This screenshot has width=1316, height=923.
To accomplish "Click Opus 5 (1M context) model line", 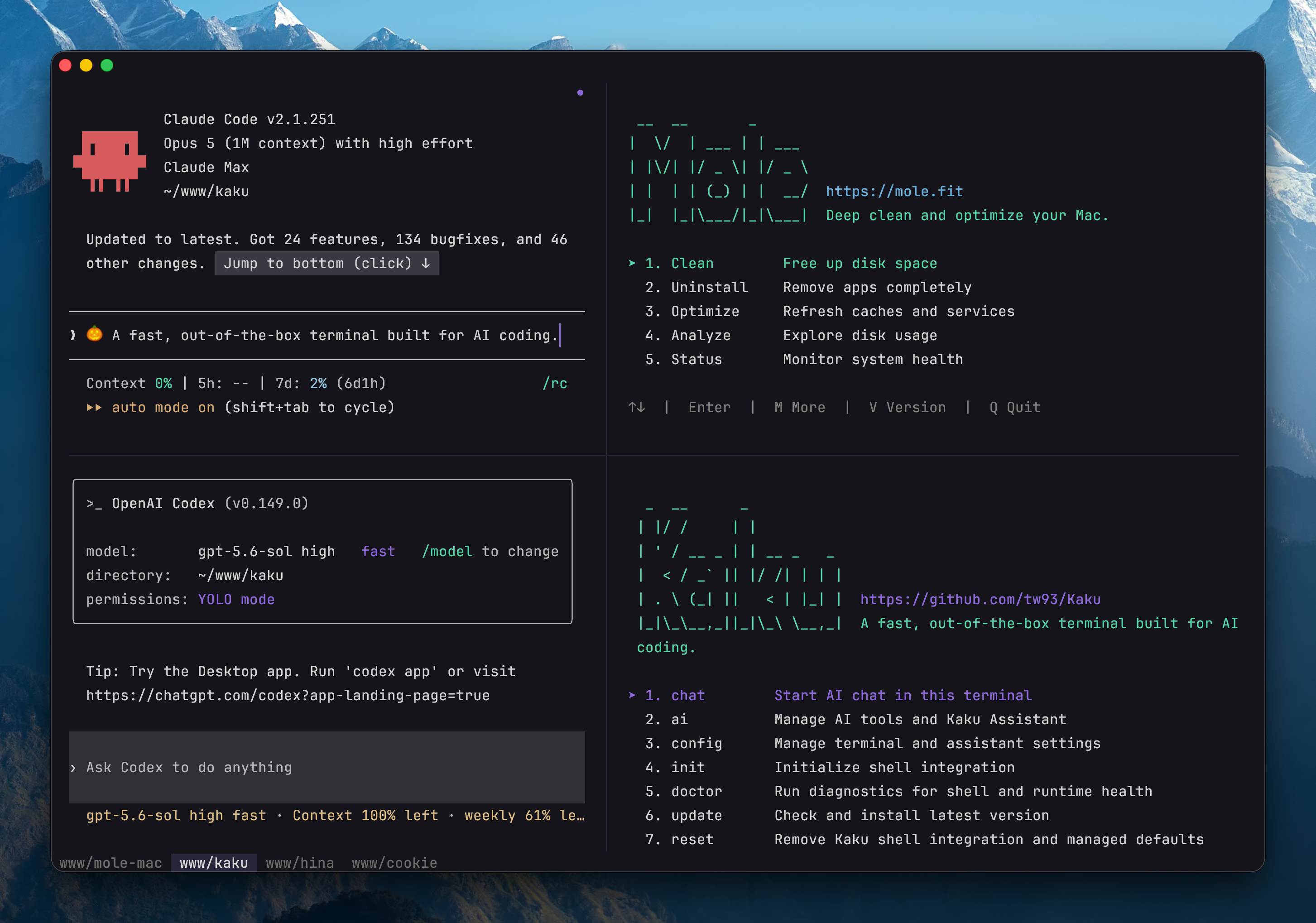I will pos(318,143).
